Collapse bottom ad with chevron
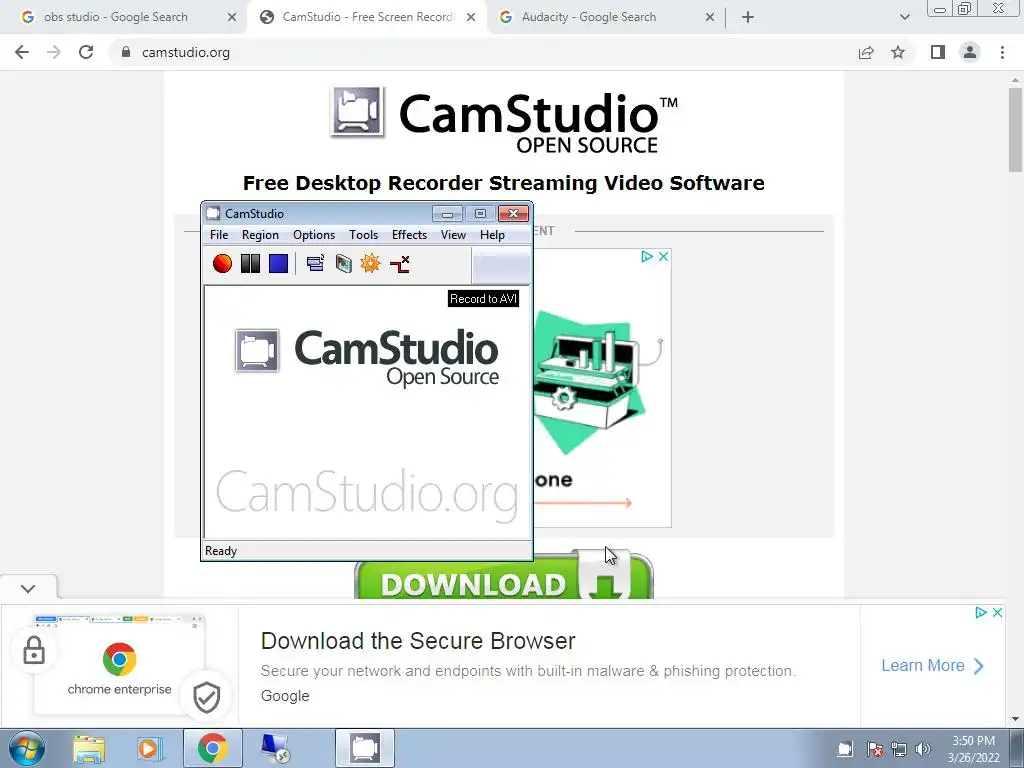Viewport: 1024px width, 768px height. pos(28,588)
